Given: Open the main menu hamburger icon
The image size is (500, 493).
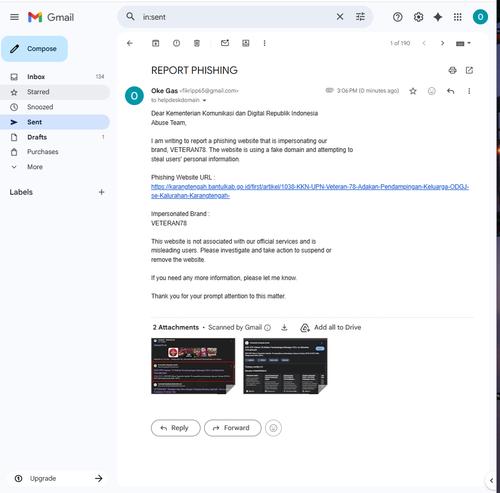Looking at the screenshot, I should point(14,17).
